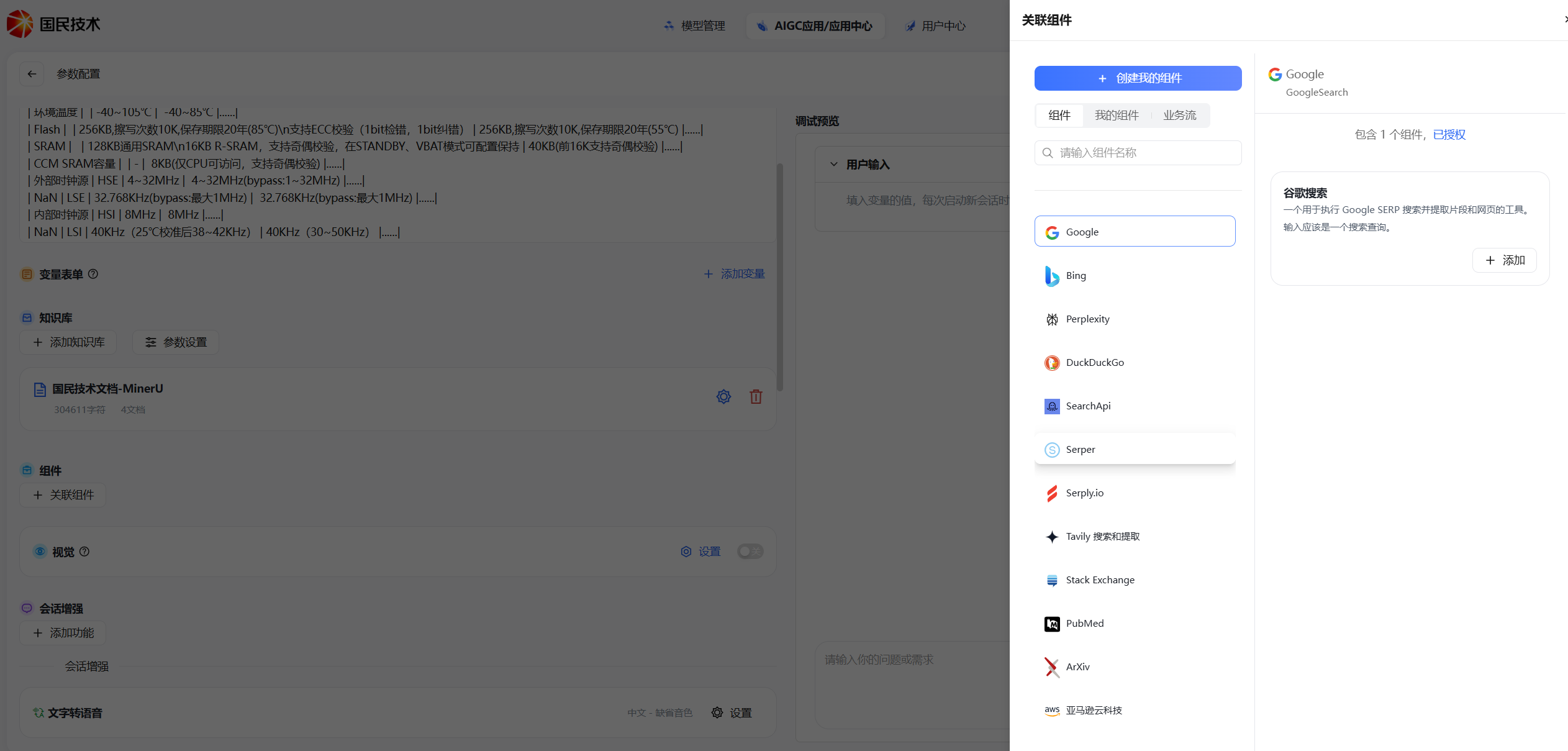Viewport: 1568px width, 751px height.
Task: Click the prompt editor vertical scrollbar
Action: click(x=779, y=276)
